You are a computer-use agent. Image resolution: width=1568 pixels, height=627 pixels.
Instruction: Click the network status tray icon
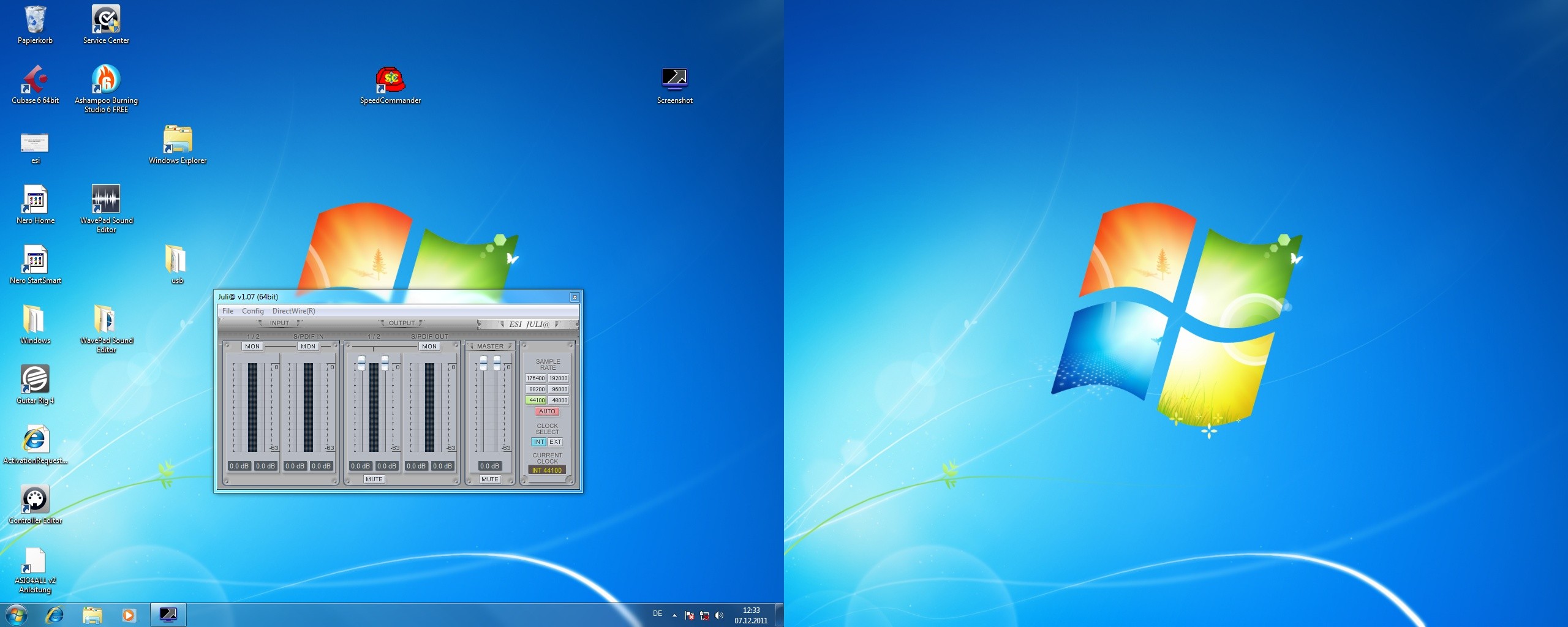[x=704, y=615]
